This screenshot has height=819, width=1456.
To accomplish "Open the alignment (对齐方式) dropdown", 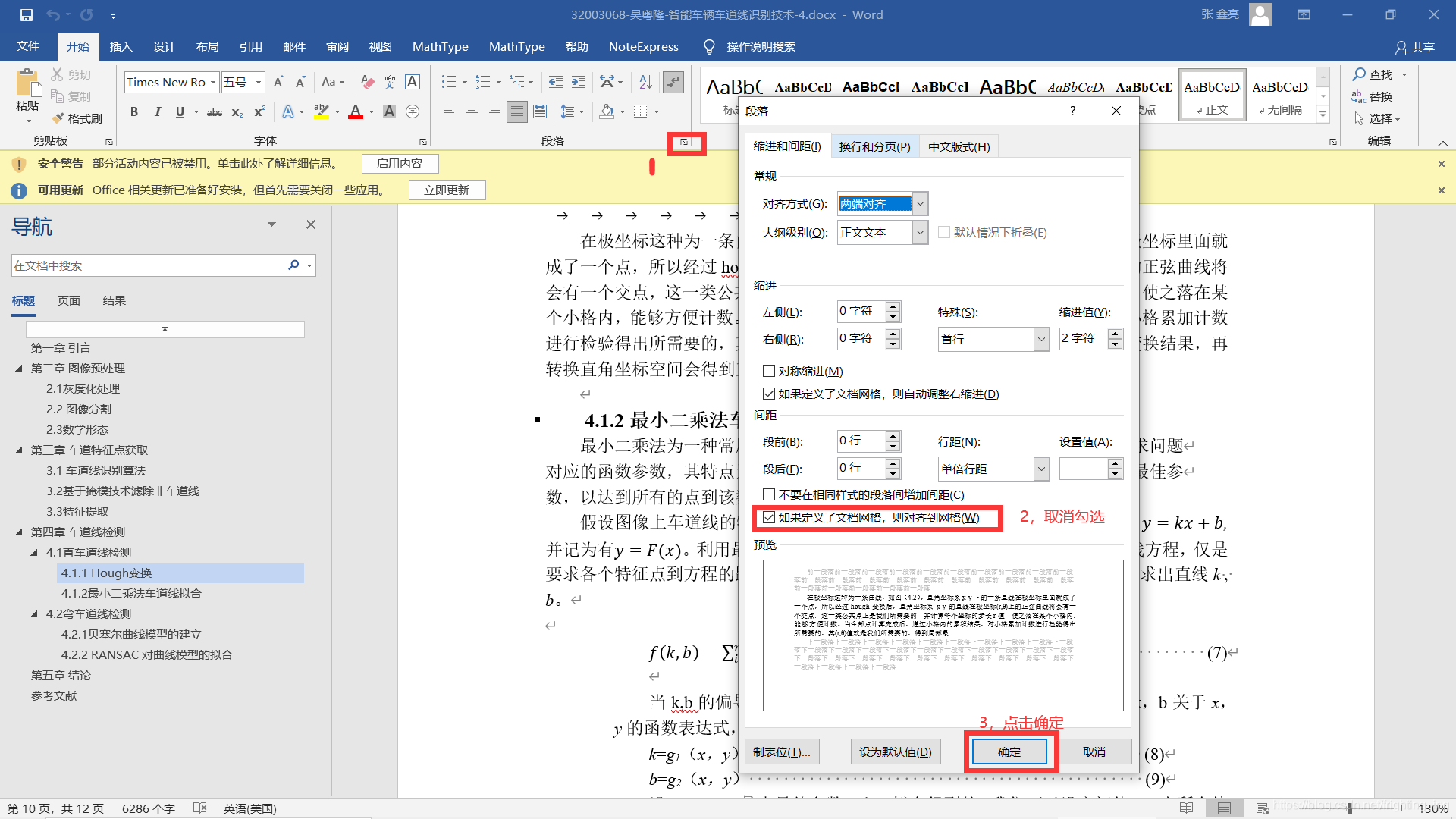I will 920,204.
